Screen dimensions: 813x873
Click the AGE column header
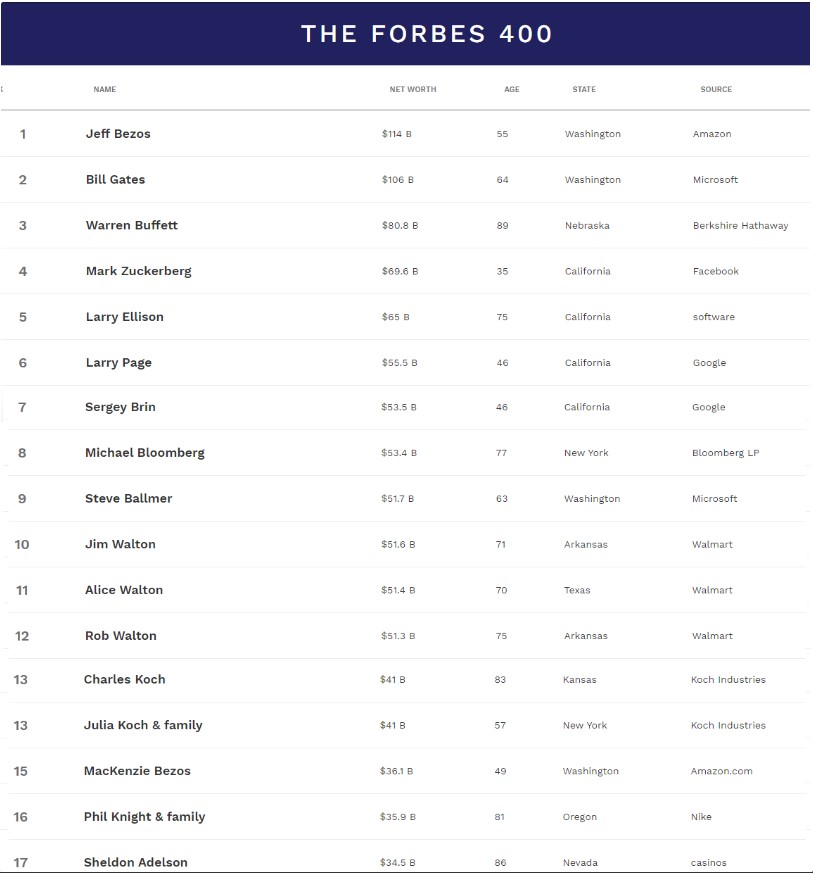512,90
